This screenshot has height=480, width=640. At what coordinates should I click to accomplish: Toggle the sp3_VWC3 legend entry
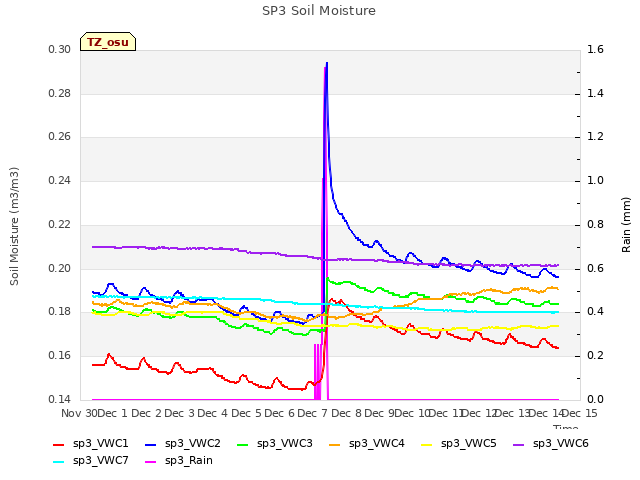coord(275,443)
